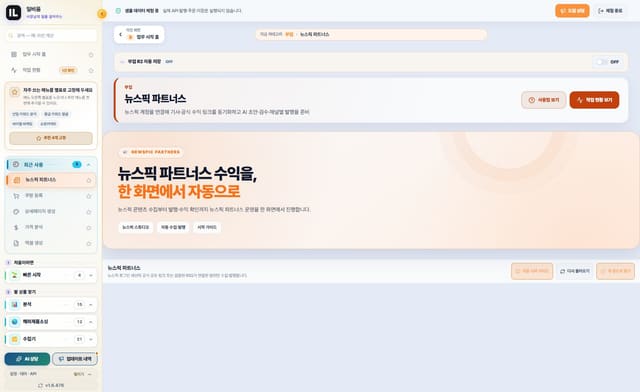
Task: Click the clock icon of the 최근 사용 section
Action: tap(16, 164)
